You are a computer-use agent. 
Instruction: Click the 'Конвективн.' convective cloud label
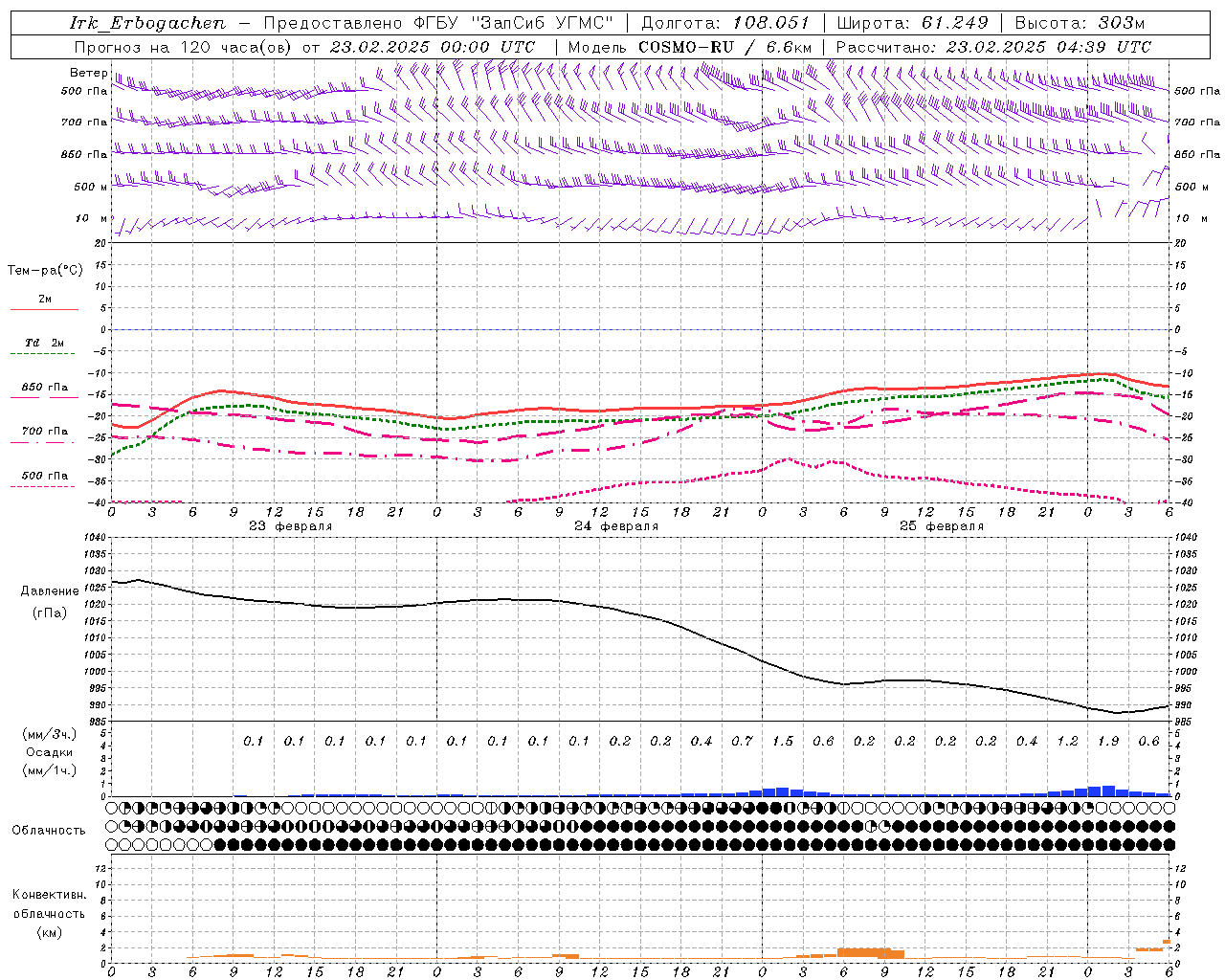pos(49,895)
